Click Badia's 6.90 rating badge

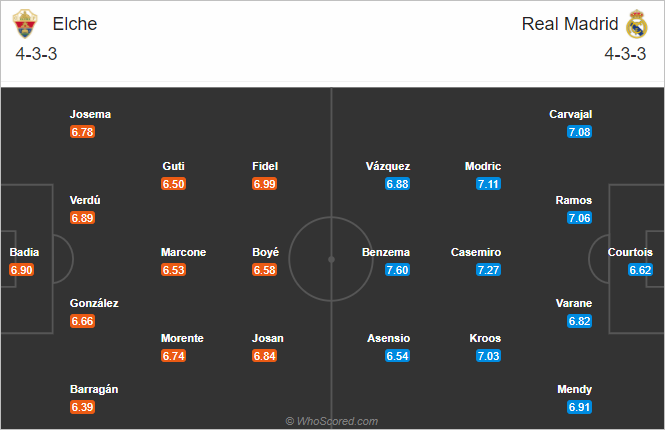point(22,270)
